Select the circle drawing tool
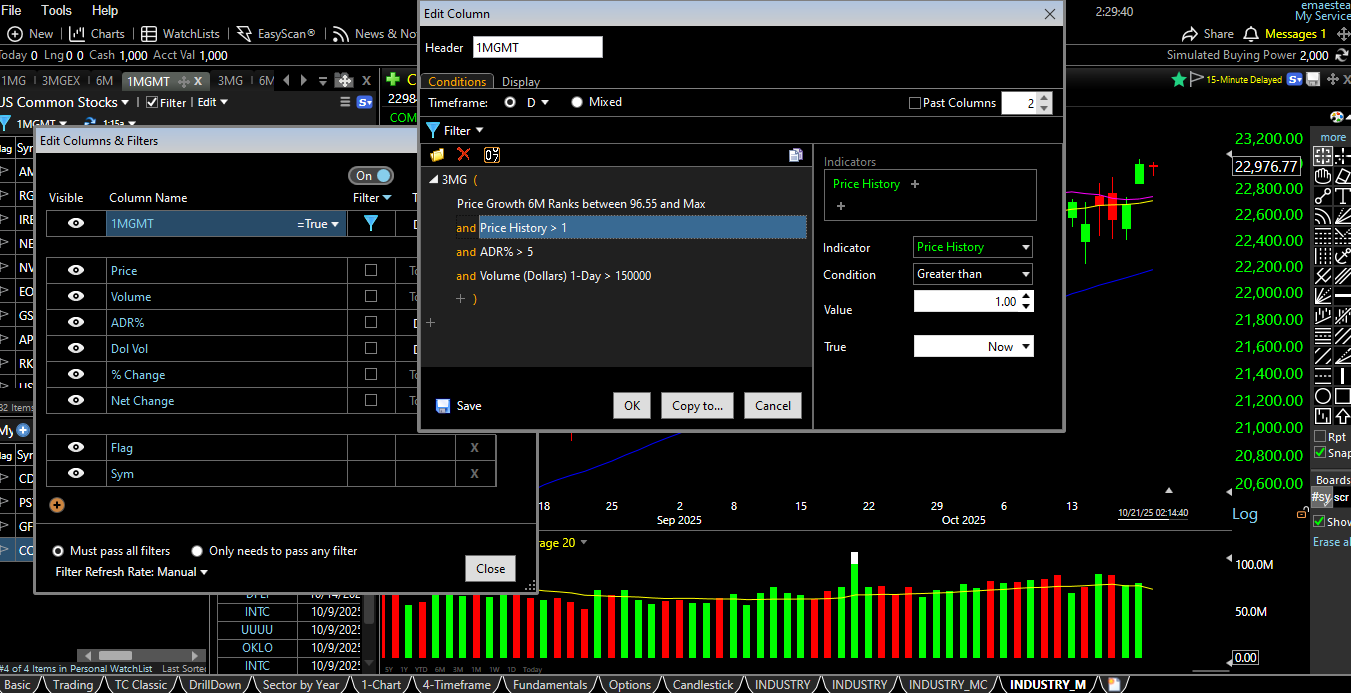1351x693 pixels. click(x=1321, y=395)
